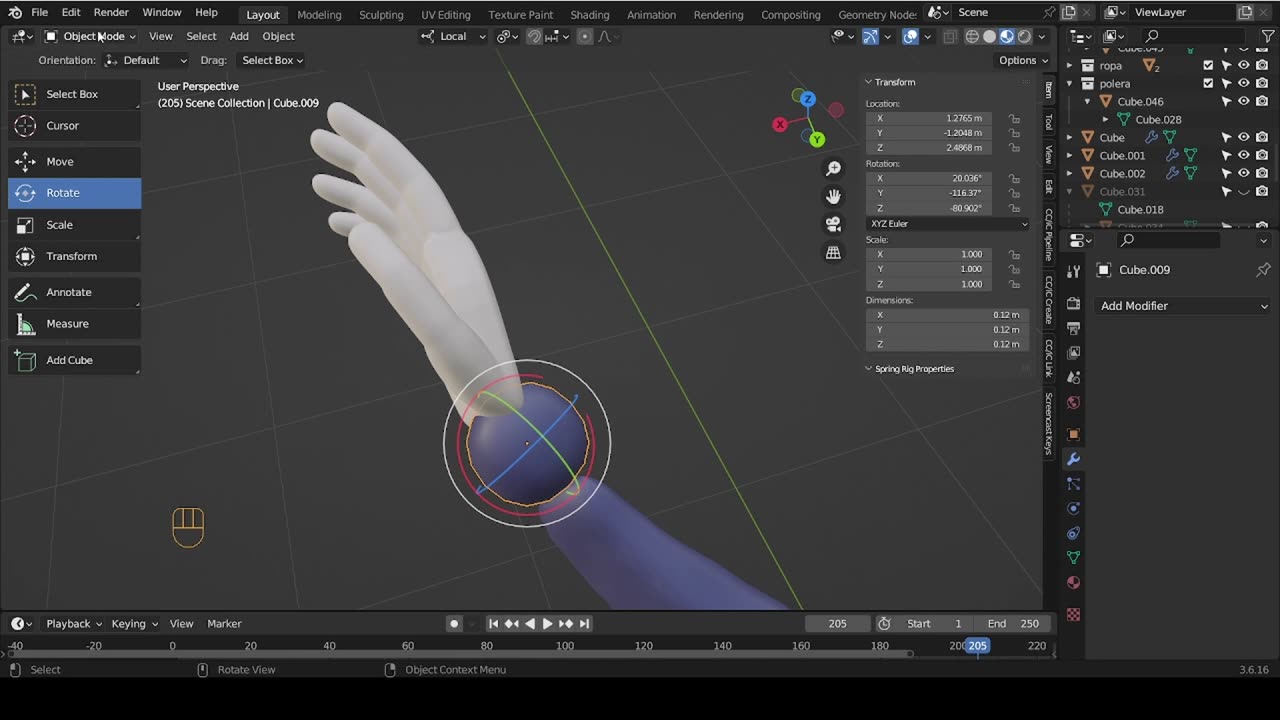Open the Tool properties tab wrench icon
Screen dimensions: 1280x720
tap(1073, 271)
